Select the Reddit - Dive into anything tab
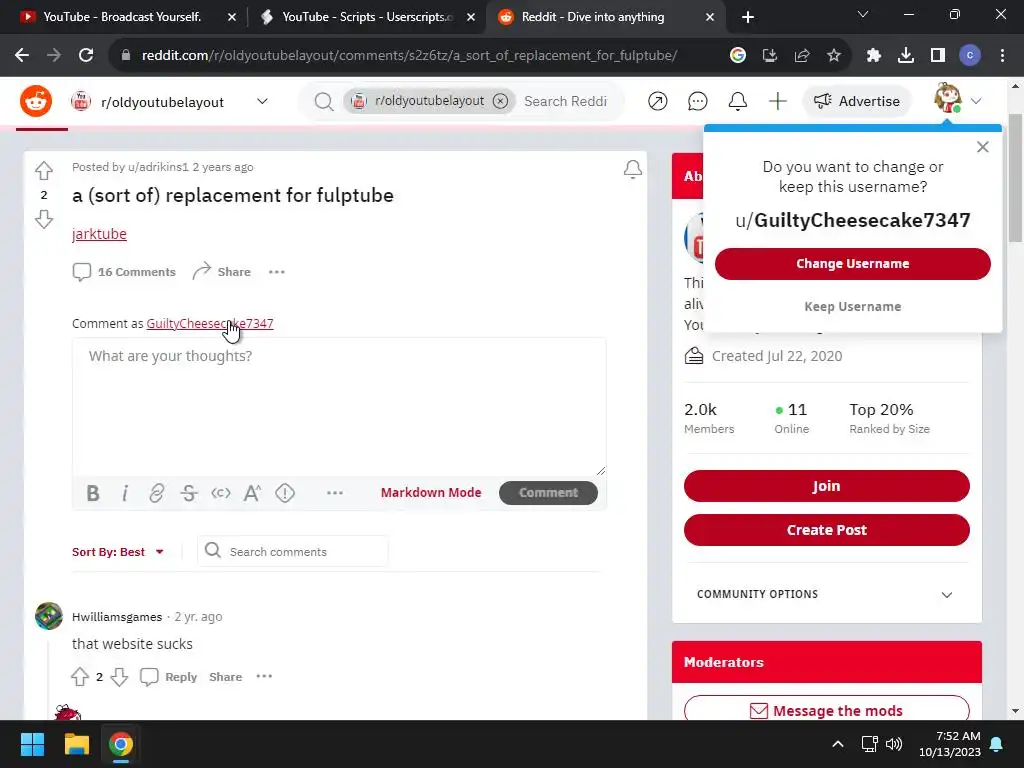The width and height of the screenshot is (1024, 768). pyautogui.click(x=605, y=17)
